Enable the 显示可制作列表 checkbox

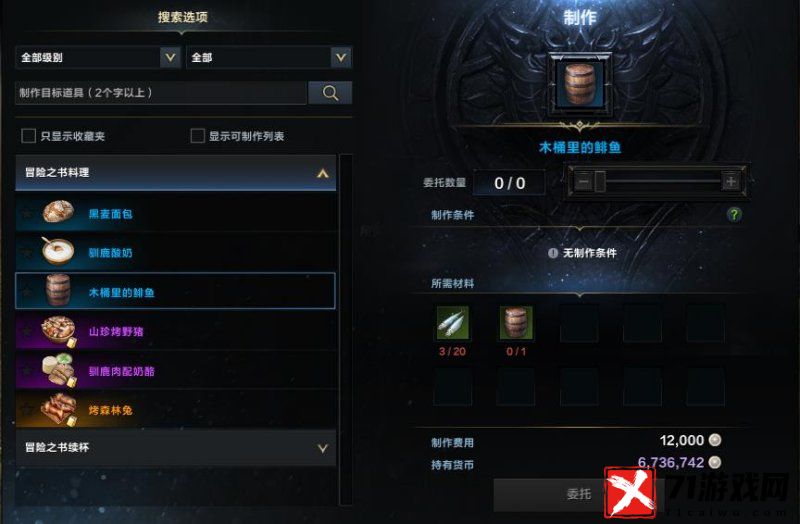(x=197, y=136)
